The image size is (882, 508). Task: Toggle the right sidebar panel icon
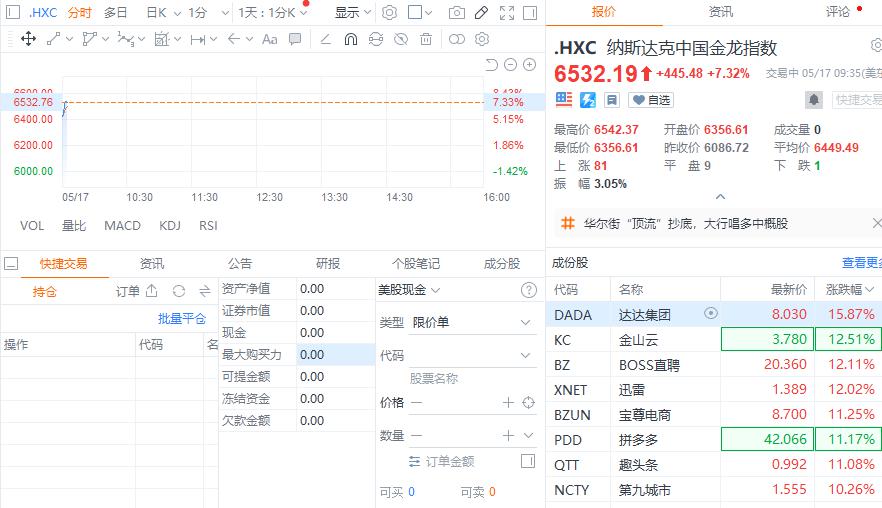click(x=530, y=12)
